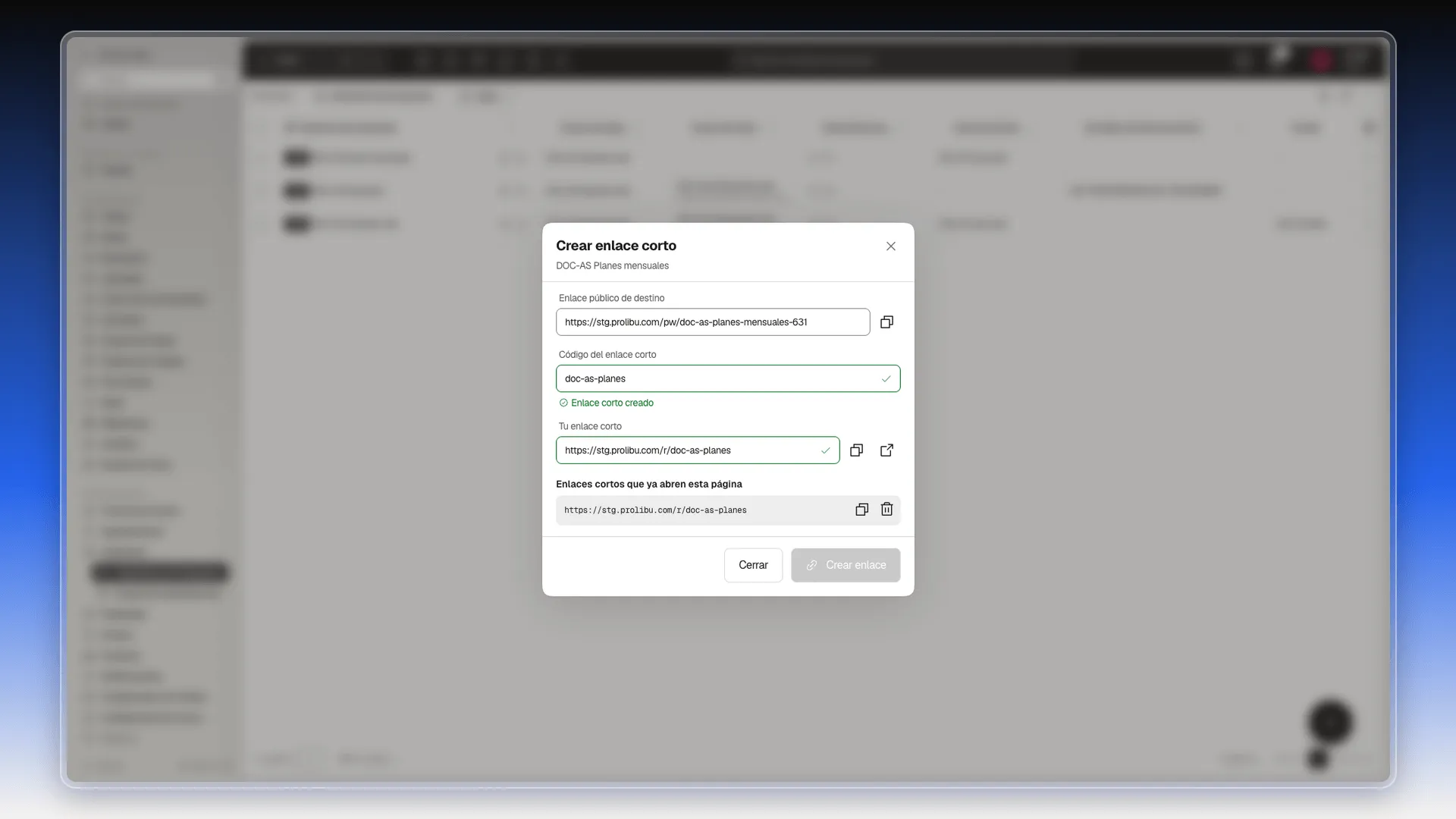This screenshot has height=819, width=1456.
Task: Open the short link externally
Action: click(x=886, y=450)
